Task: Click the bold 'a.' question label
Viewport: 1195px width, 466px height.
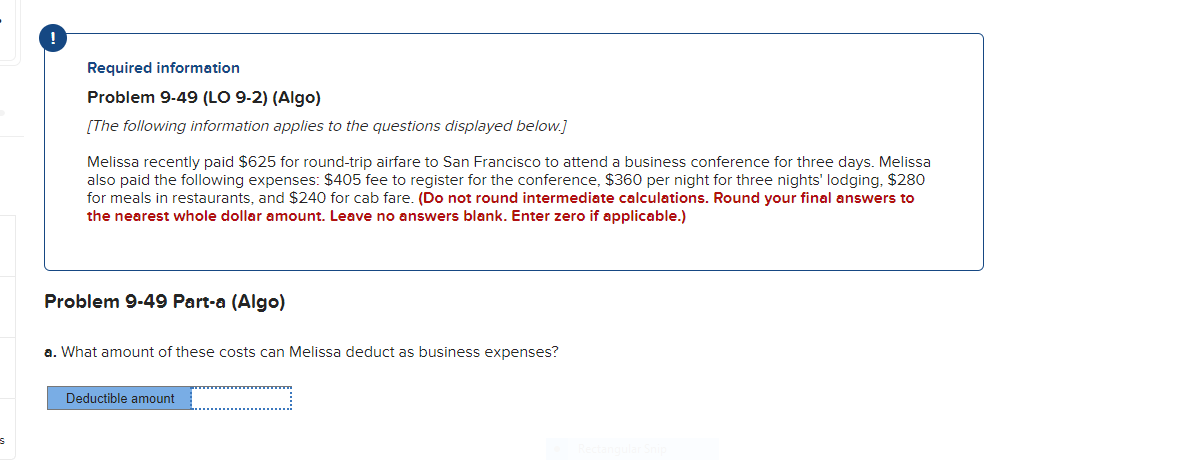Action: coord(50,352)
